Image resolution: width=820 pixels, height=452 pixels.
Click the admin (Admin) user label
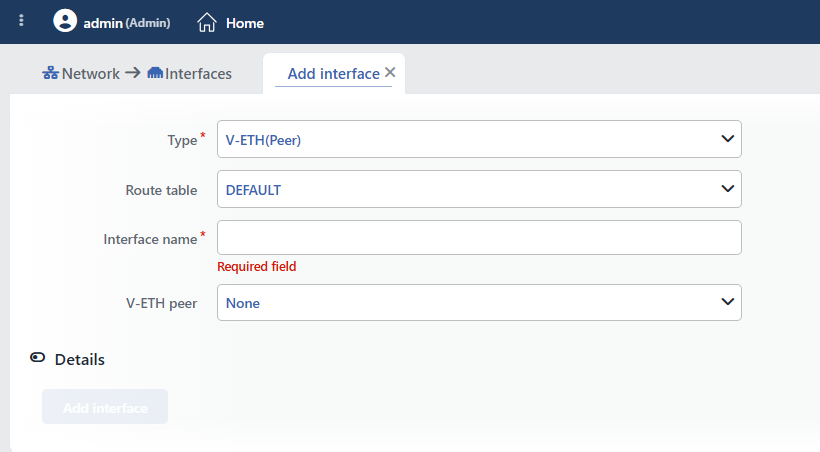127,23
